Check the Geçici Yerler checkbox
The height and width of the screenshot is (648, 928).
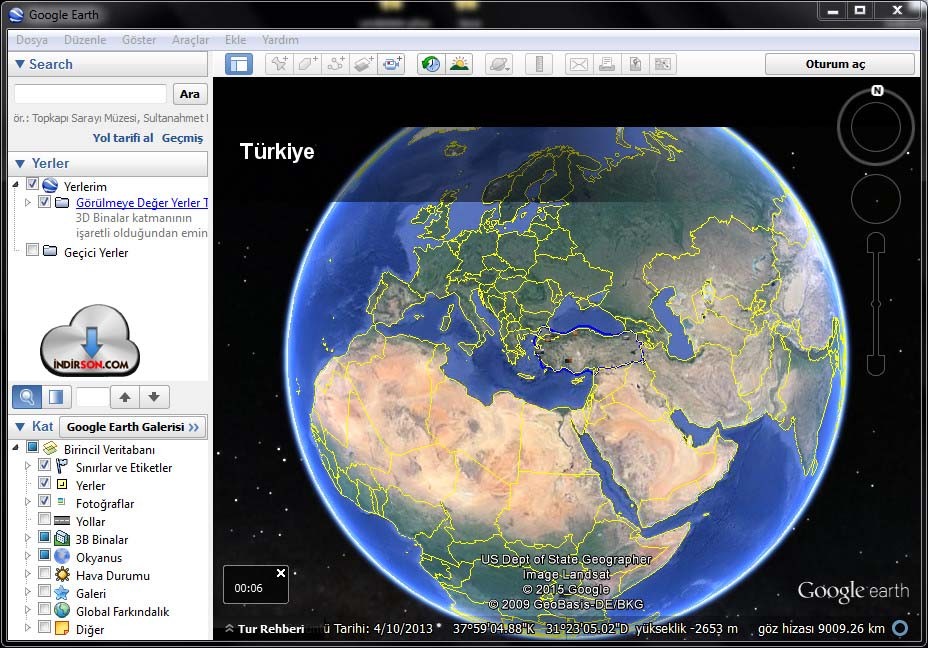[x=33, y=250]
